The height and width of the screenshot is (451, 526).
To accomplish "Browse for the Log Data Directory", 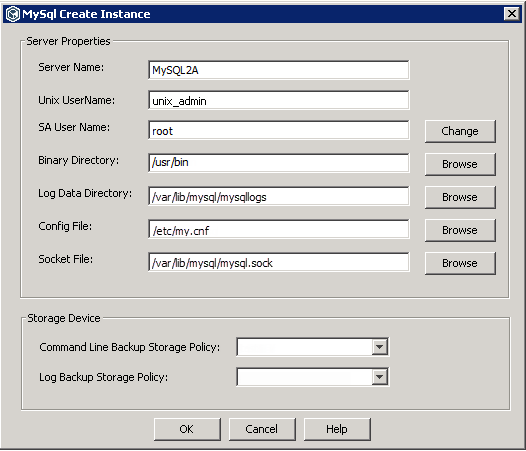I will pyautogui.click(x=460, y=197).
